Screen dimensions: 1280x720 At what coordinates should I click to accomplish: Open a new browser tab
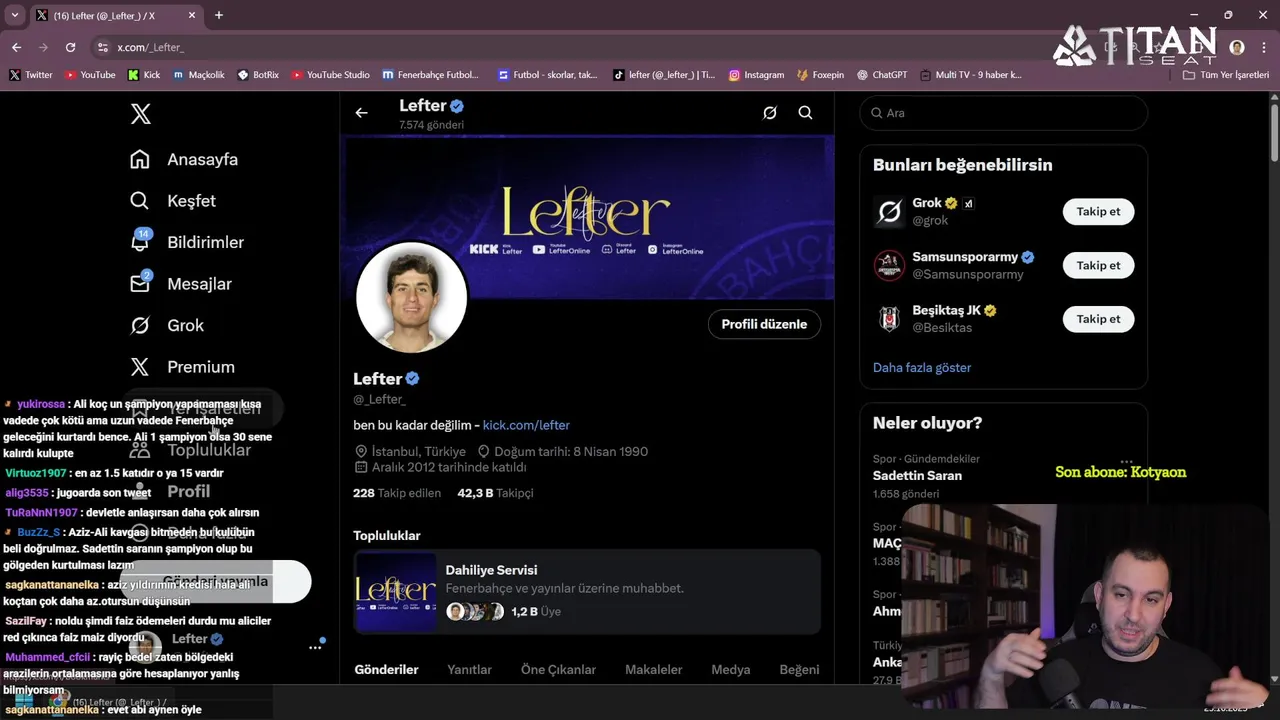[219, 15]
